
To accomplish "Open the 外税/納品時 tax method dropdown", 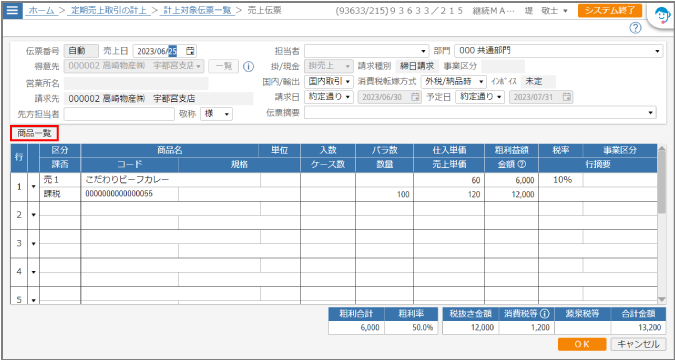I will point(453,81).
